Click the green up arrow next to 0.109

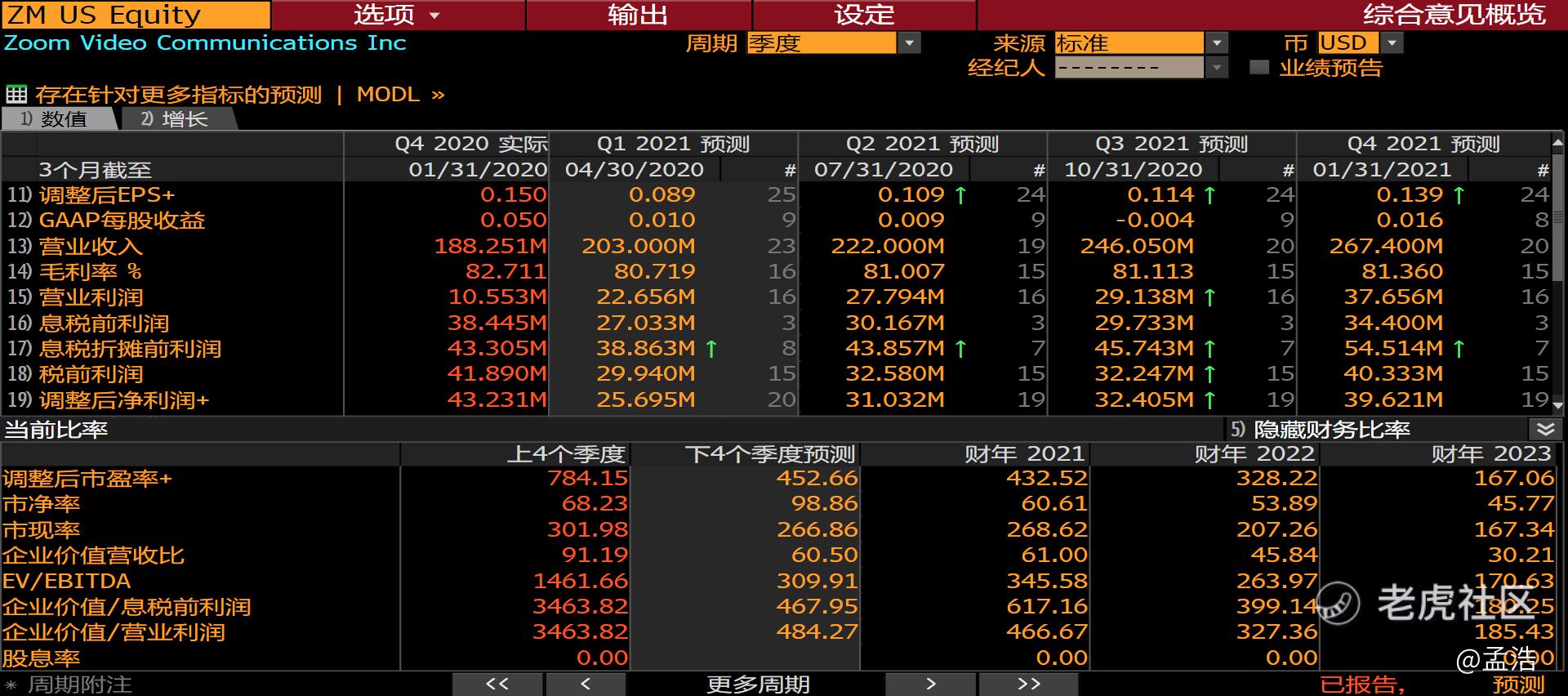click(960, 195)
